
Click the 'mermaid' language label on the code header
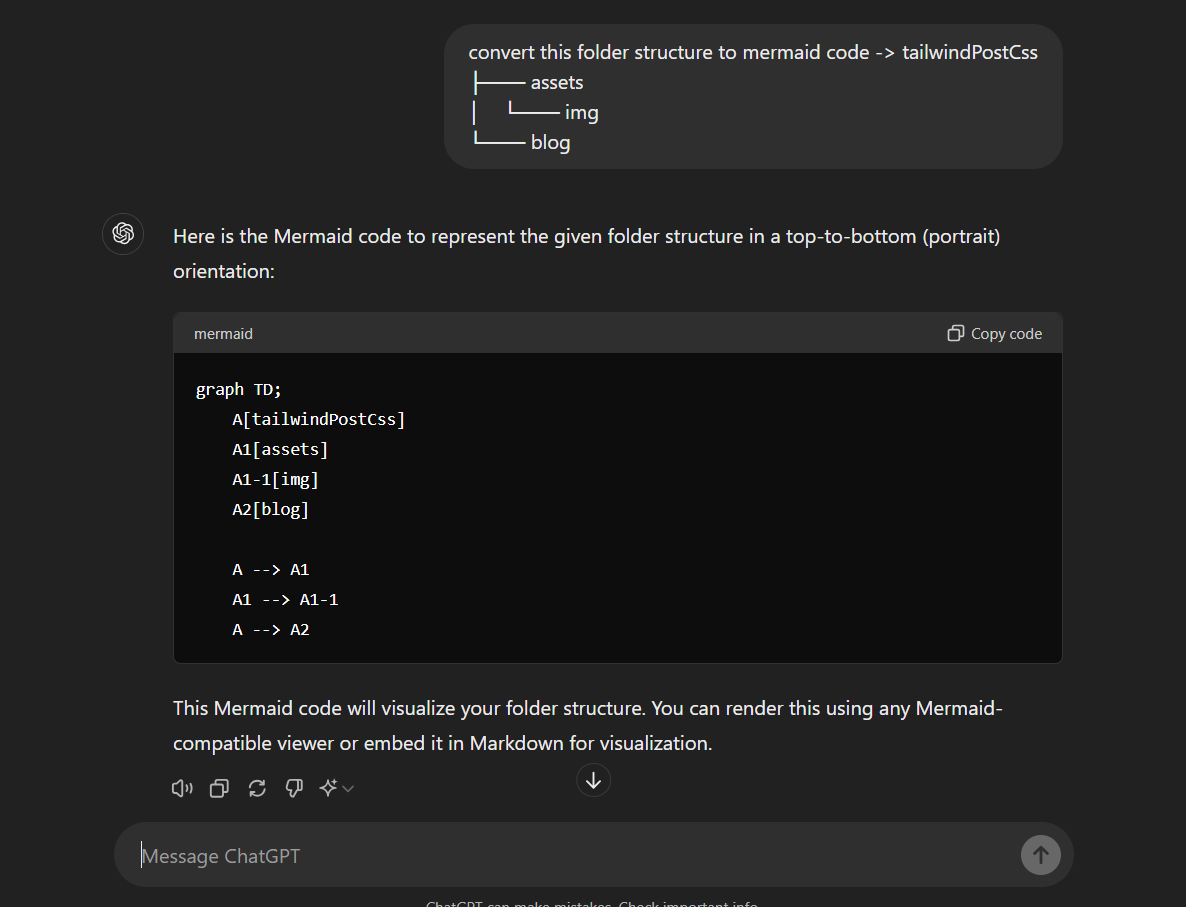coord(223,333)
